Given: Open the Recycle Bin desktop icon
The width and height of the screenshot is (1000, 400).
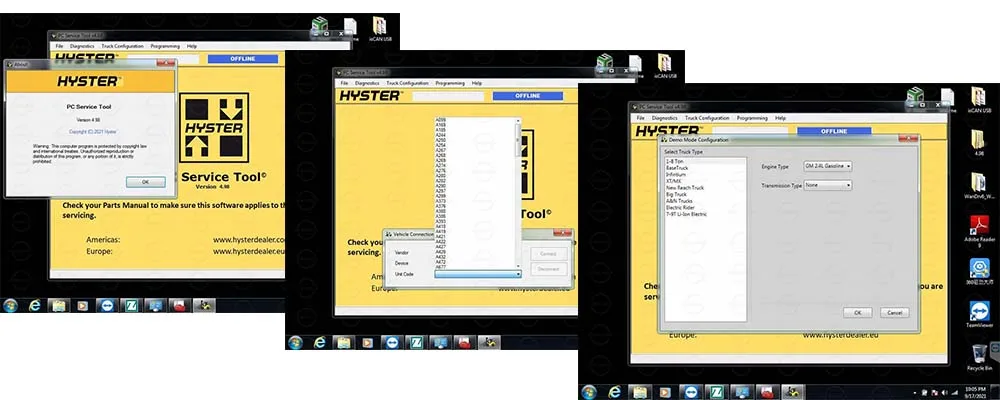Looking at the screenshot, I should pyautogui.click(x=979, y=357).
